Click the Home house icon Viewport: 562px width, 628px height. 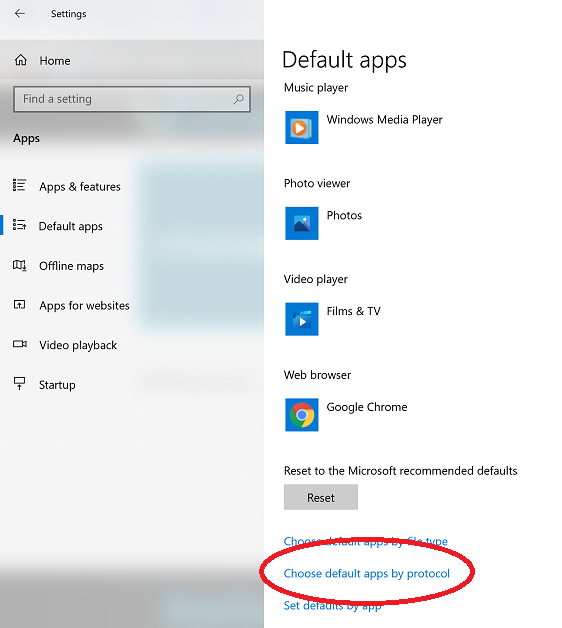coord(21,60)
